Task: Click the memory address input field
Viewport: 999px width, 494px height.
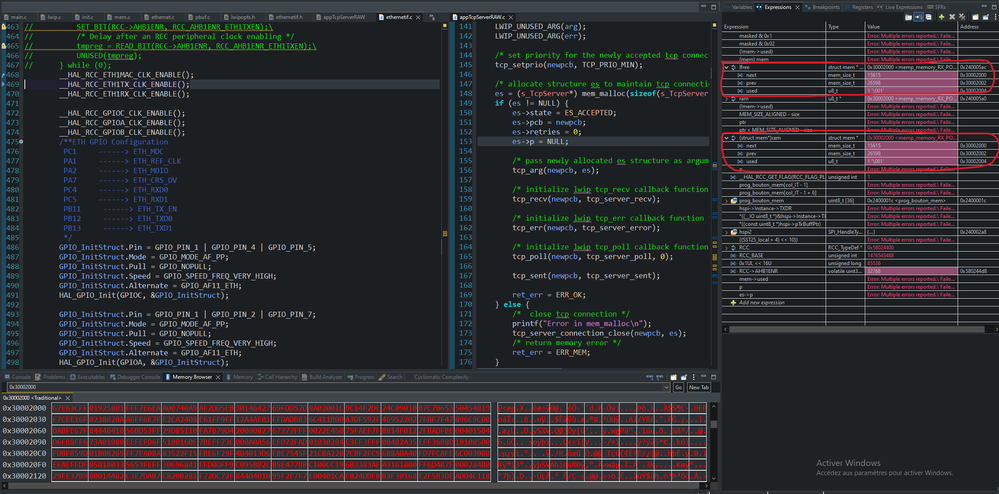Action: (x=335, y=387)
